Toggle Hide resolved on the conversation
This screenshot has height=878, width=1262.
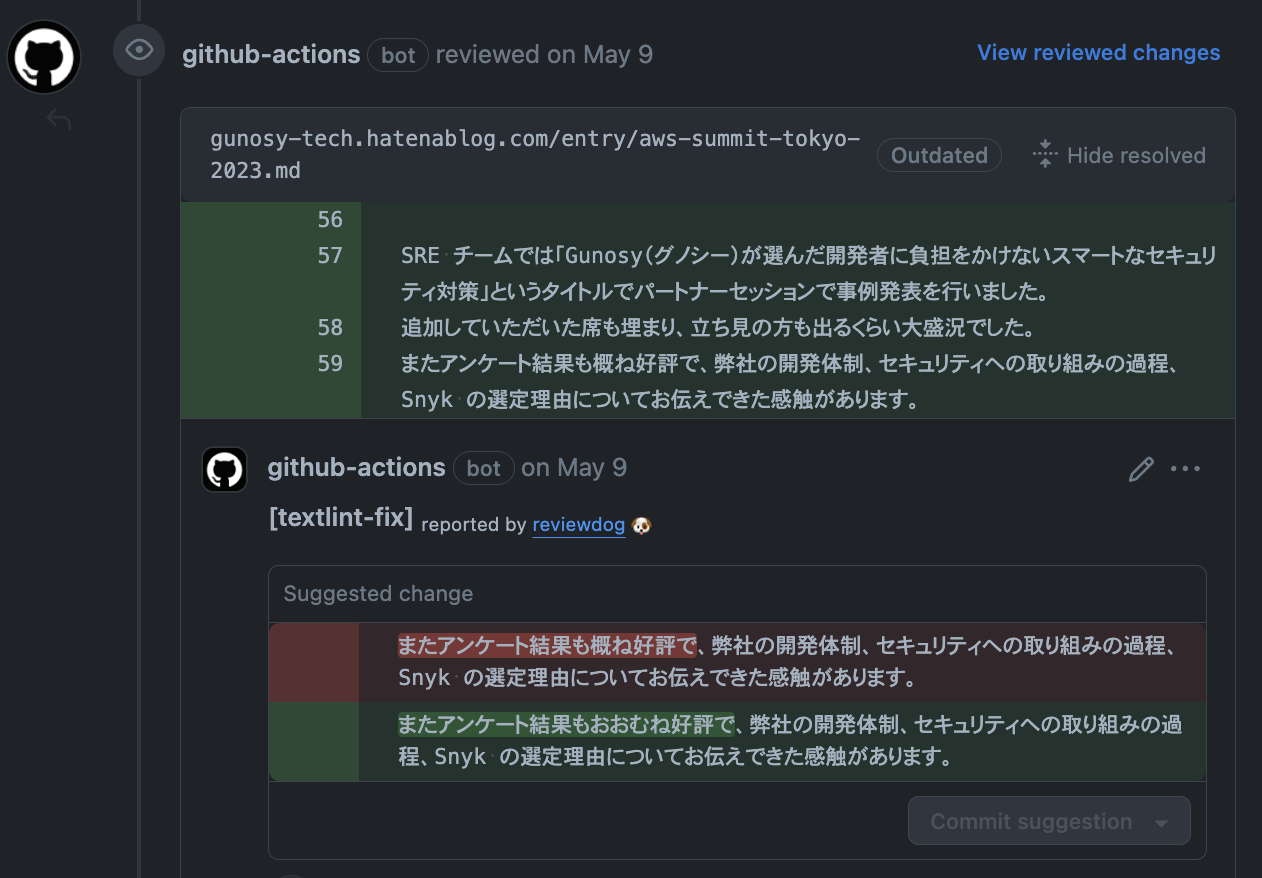point(1137,155)
